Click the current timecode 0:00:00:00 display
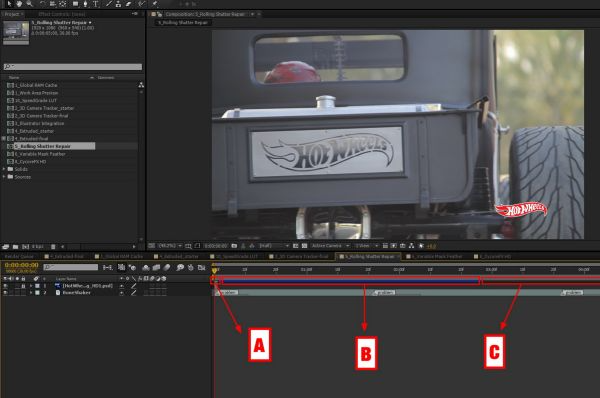This screenshot has height=398, width=600. point(21,265)
